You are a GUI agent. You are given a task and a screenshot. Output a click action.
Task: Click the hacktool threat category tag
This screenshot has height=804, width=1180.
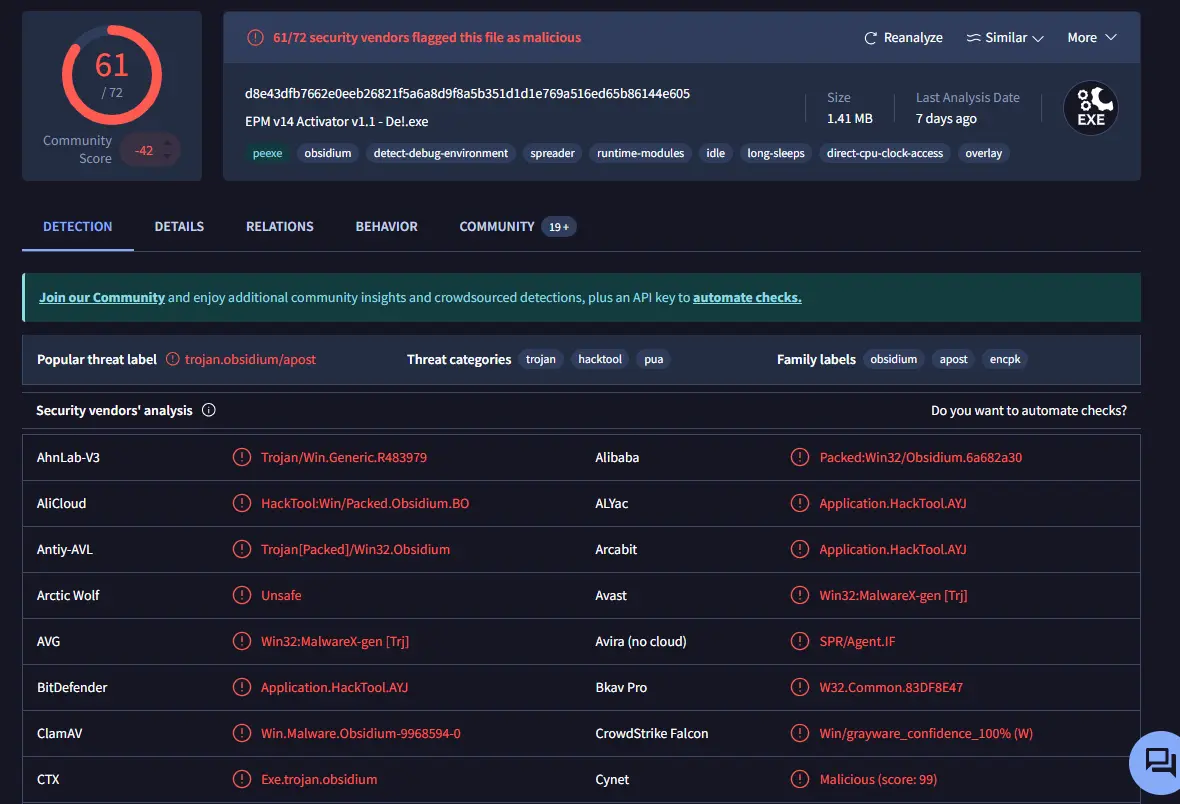600,359
